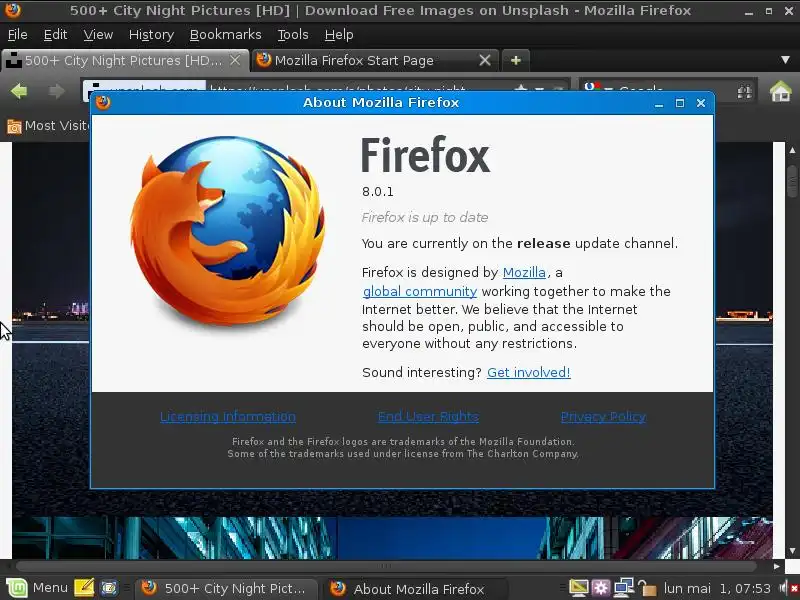800x600 pixels.
Task: Click the Get involved! link
Action: click(529, 372)
